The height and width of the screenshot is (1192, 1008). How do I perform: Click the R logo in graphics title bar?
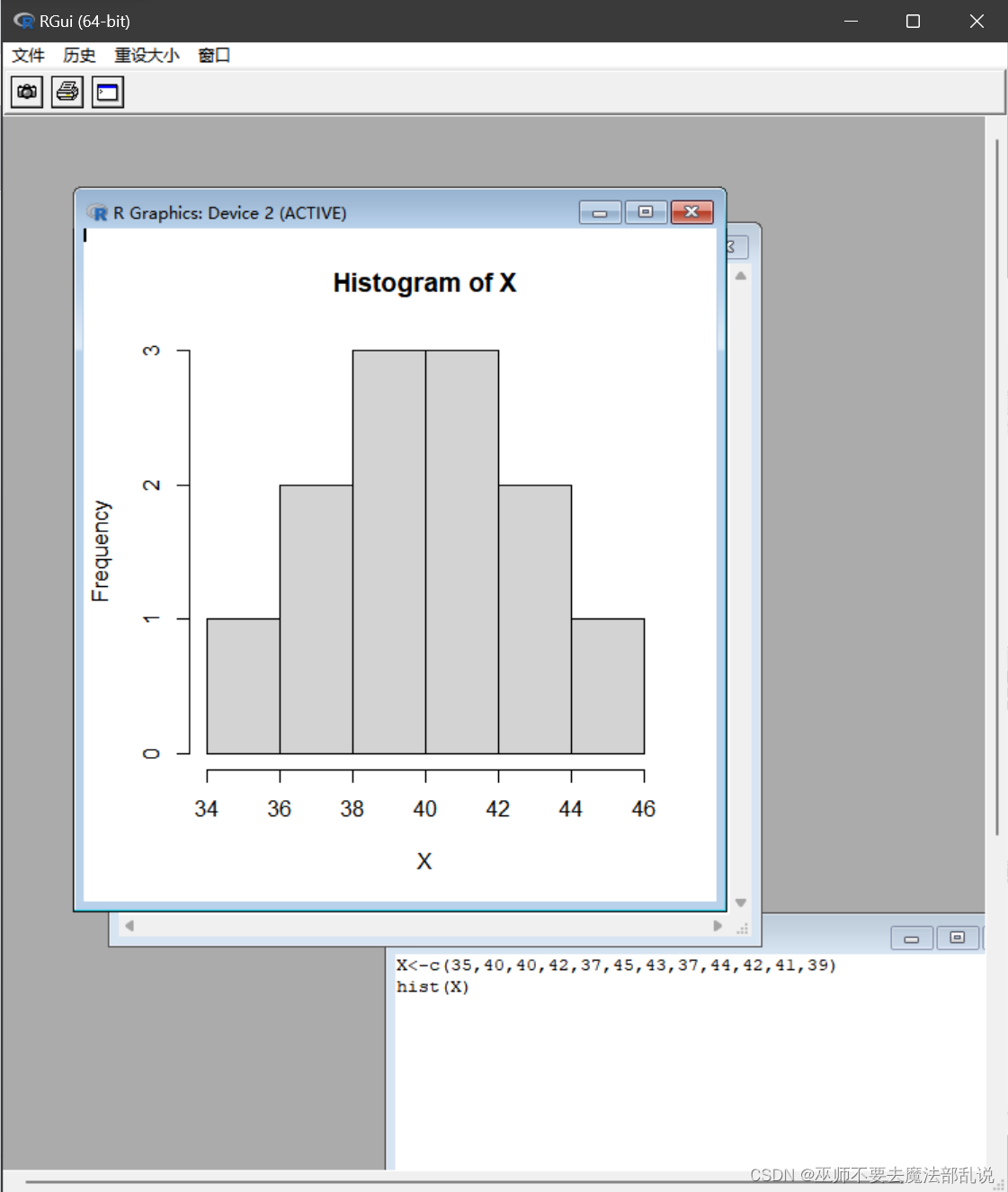pyautogui.click(x=97, y=213)
